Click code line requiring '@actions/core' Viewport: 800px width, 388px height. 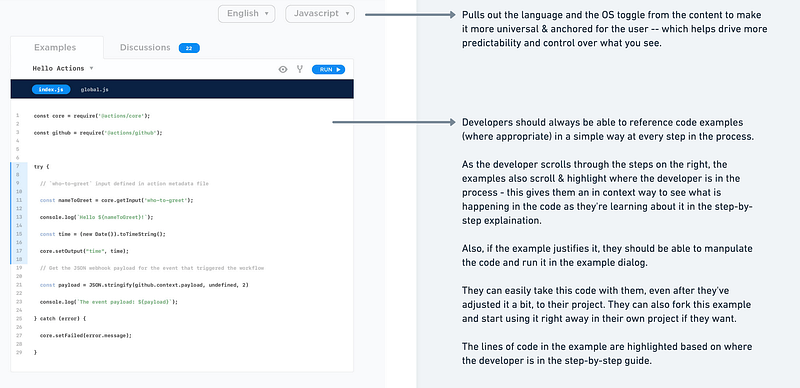(x=92, y=116)
